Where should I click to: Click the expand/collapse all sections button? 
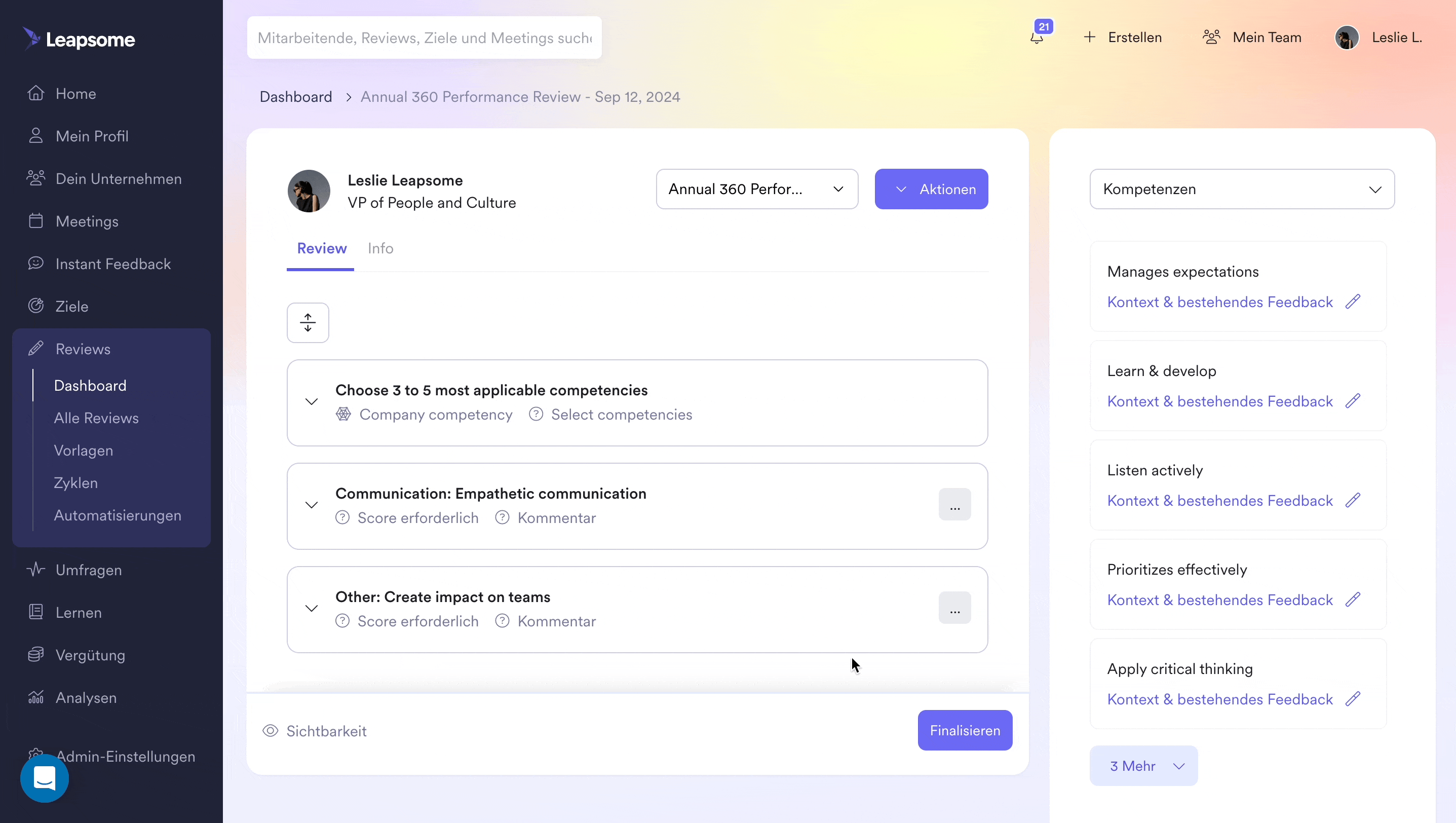[x=308, y=323]
